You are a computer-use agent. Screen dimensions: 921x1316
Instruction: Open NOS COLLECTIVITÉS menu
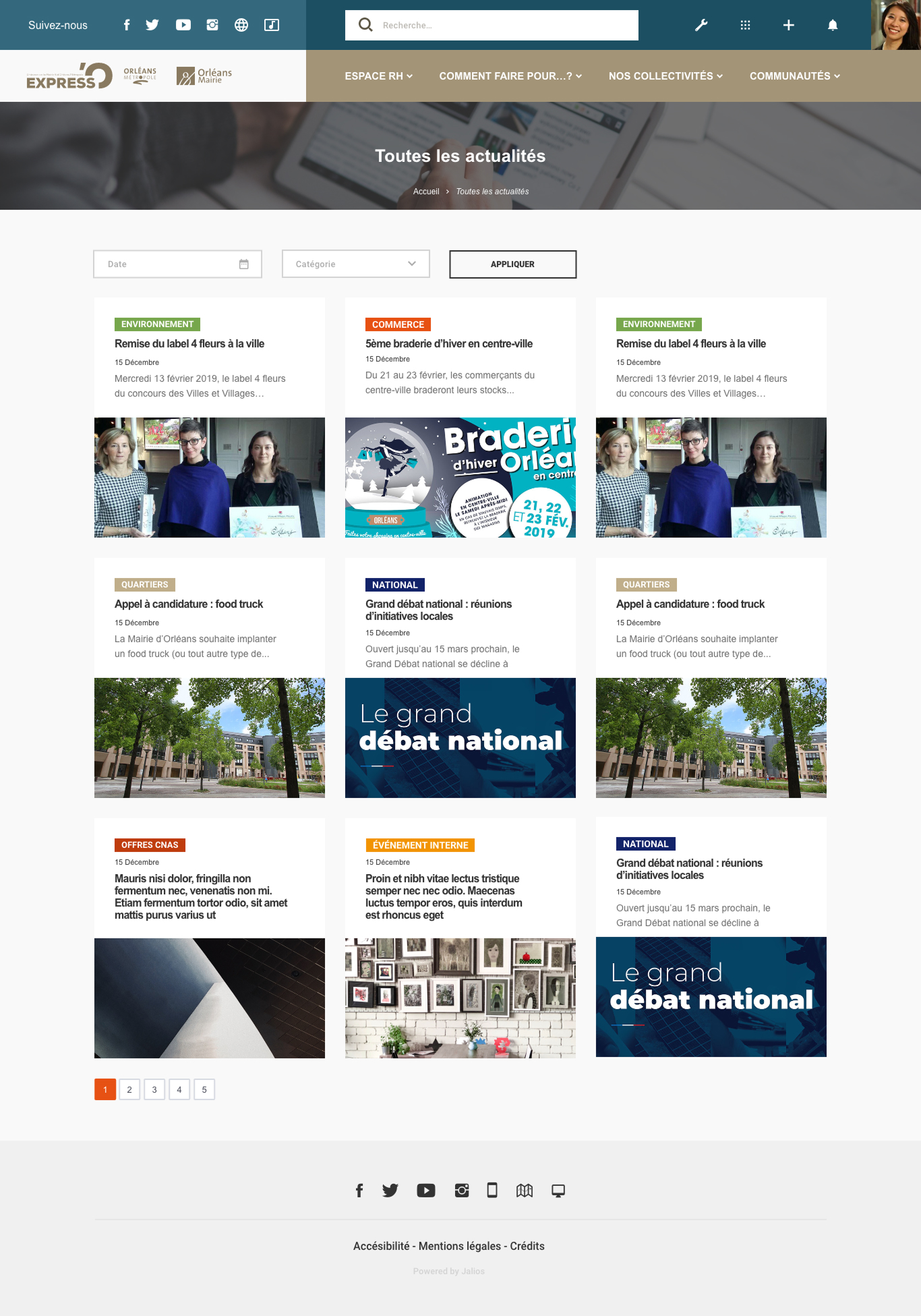[x=665, y=76]
